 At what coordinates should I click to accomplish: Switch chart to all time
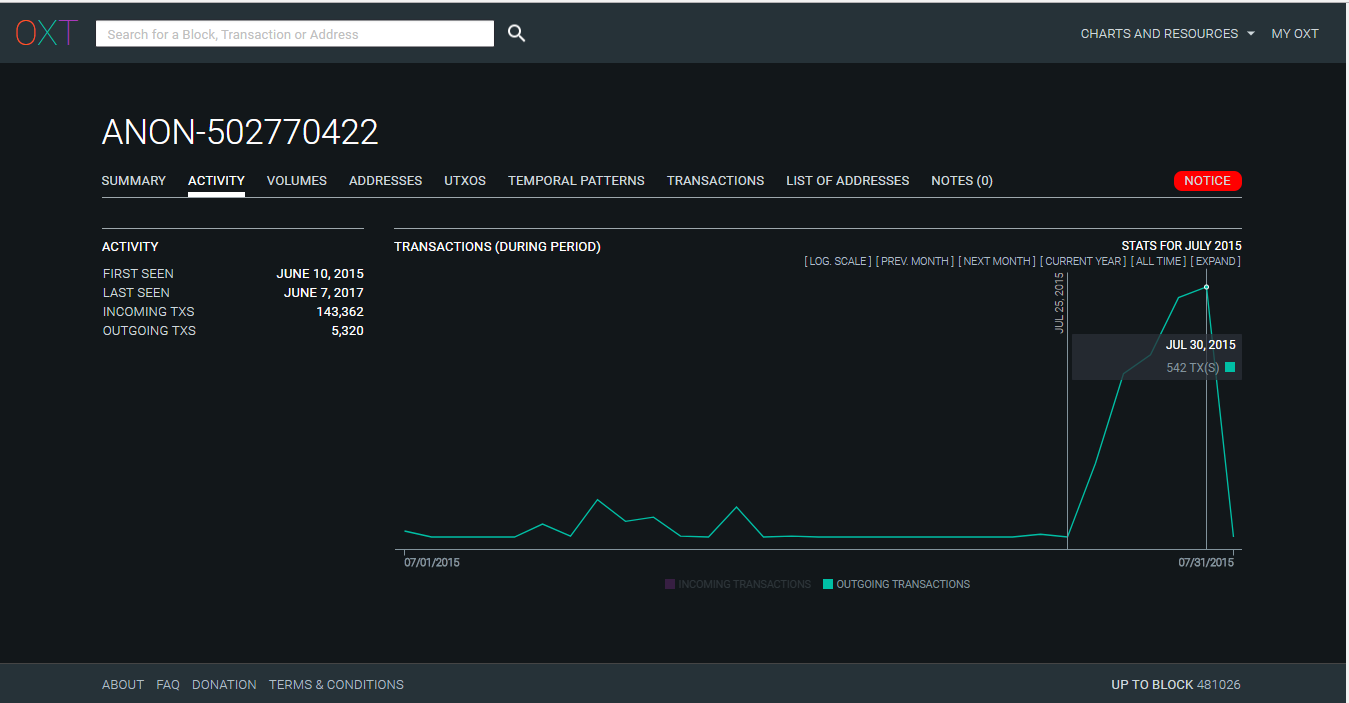[1158, 261]
